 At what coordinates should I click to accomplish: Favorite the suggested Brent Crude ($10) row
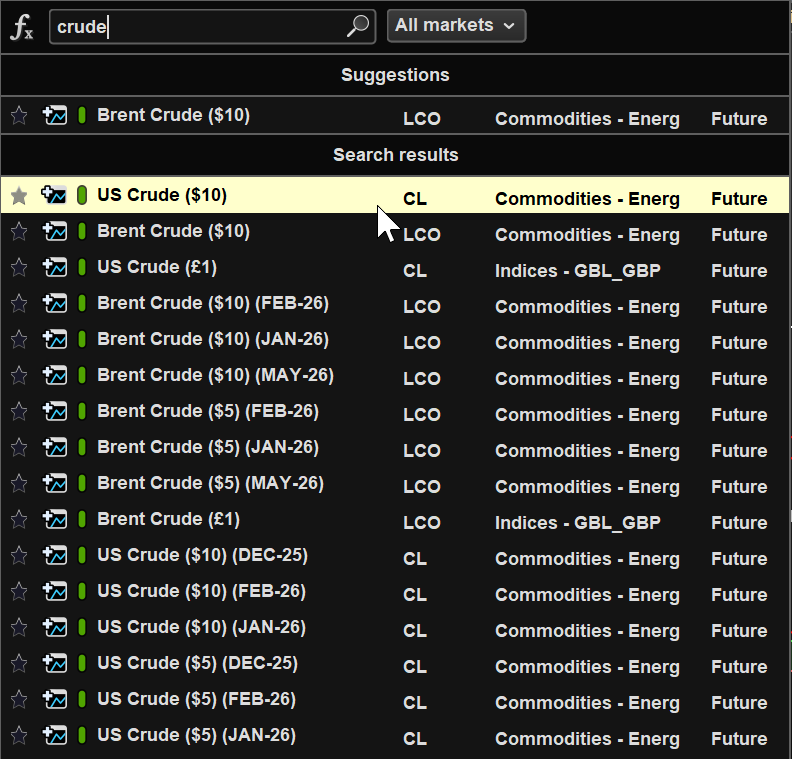point(19,115)
